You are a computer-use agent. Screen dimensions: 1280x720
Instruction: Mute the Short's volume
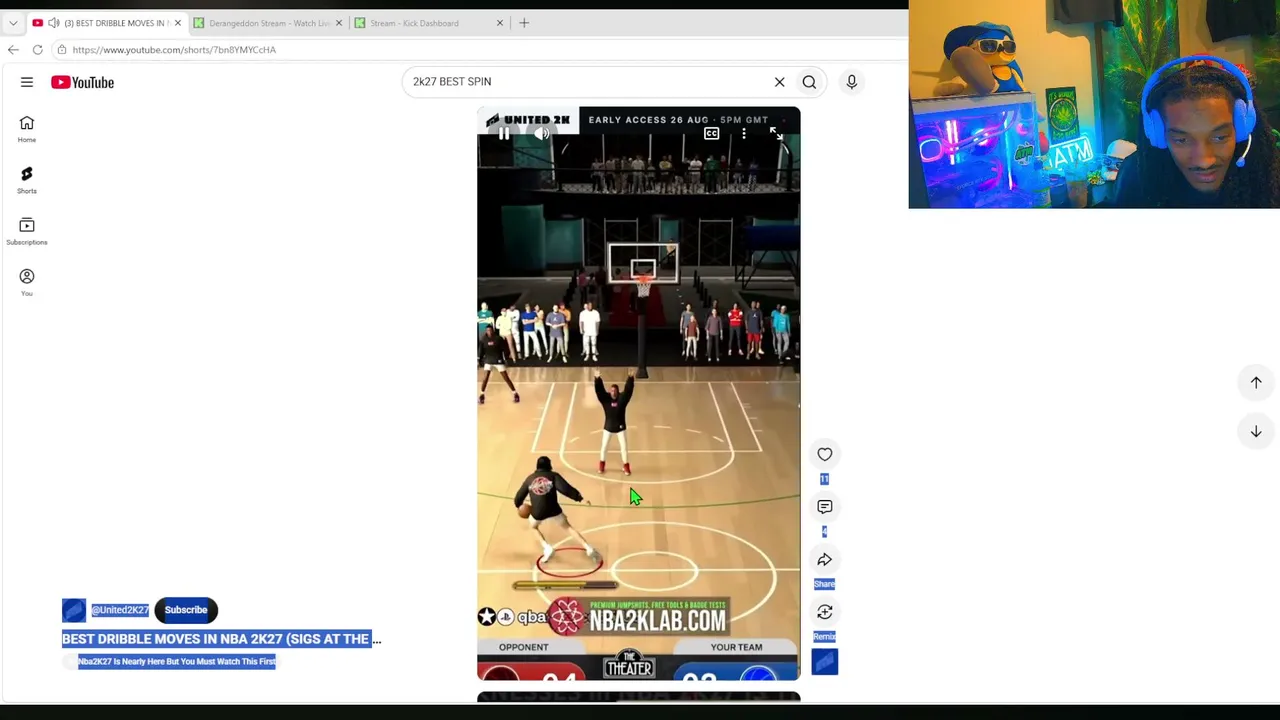pyautogui.click(x=541, y=133)
